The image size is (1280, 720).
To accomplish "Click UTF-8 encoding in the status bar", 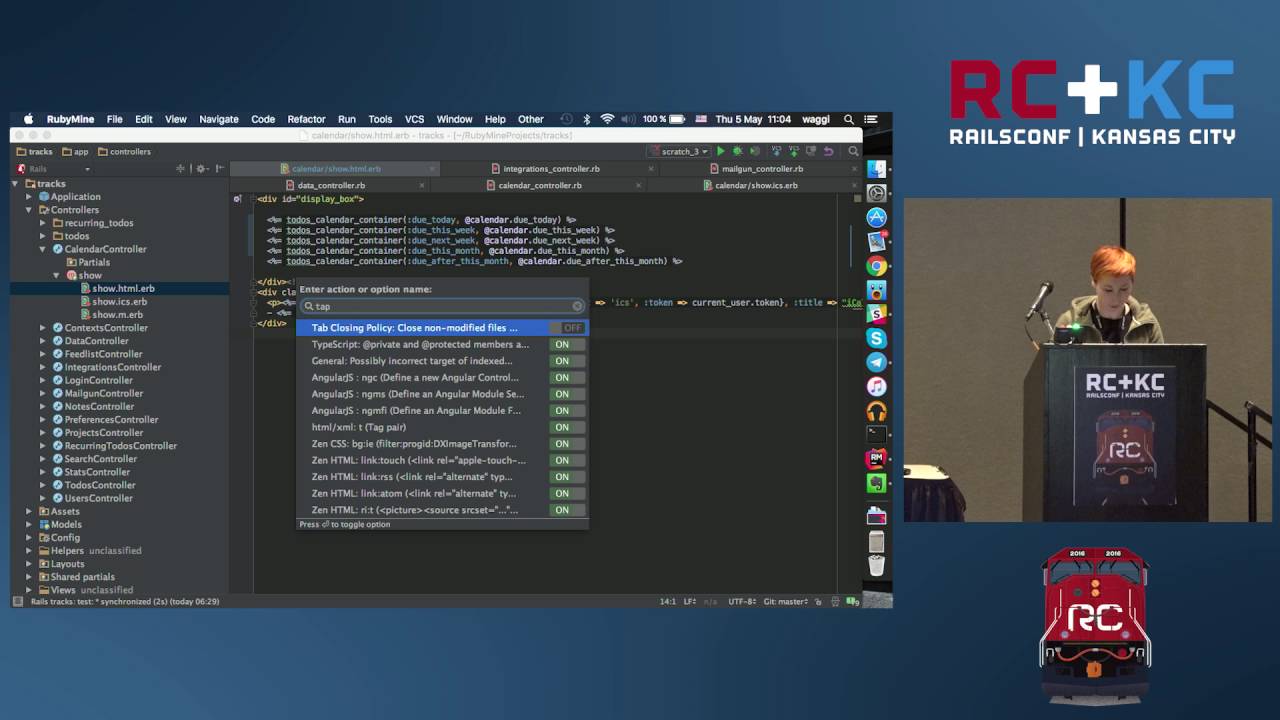I will (x=742, y=601).
